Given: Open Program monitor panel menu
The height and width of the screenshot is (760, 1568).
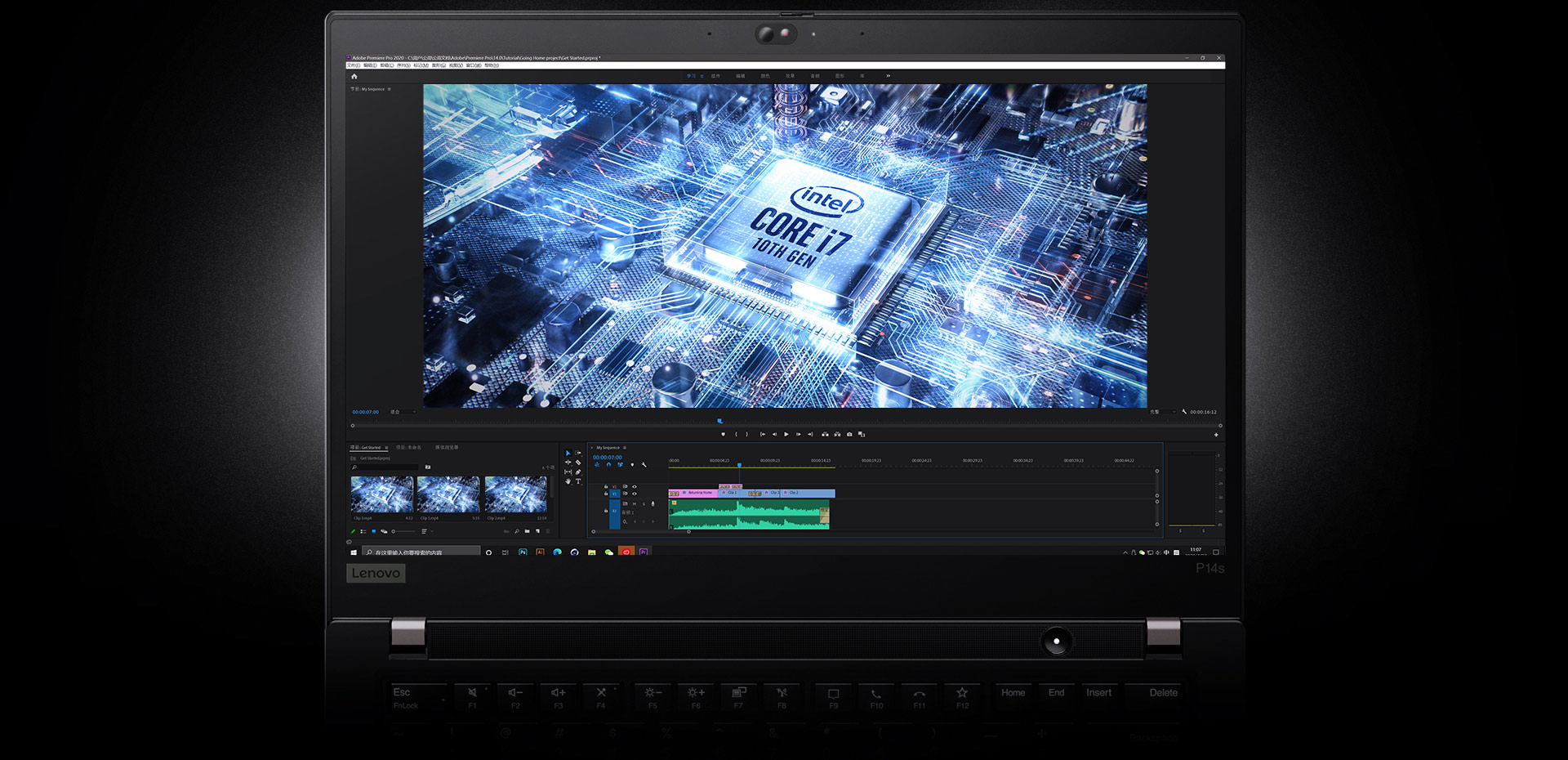Looking at the screenshot, I should coord(390,89).
